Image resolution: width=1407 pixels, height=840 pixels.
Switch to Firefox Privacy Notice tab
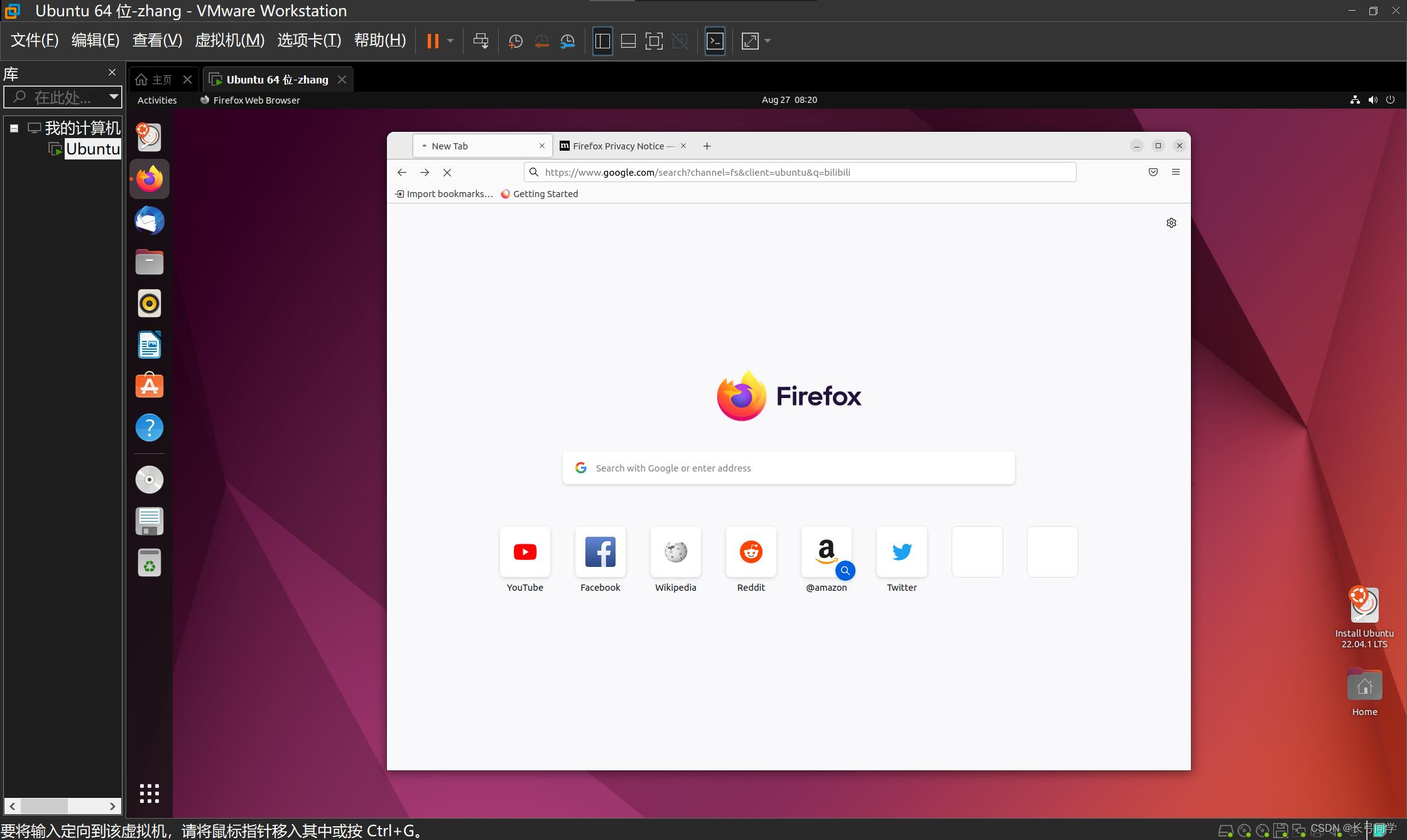617,146
